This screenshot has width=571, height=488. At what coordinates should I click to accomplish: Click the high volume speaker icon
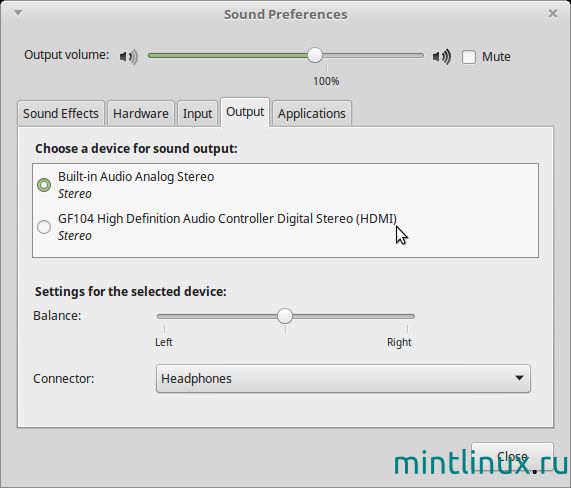(441, 57)
